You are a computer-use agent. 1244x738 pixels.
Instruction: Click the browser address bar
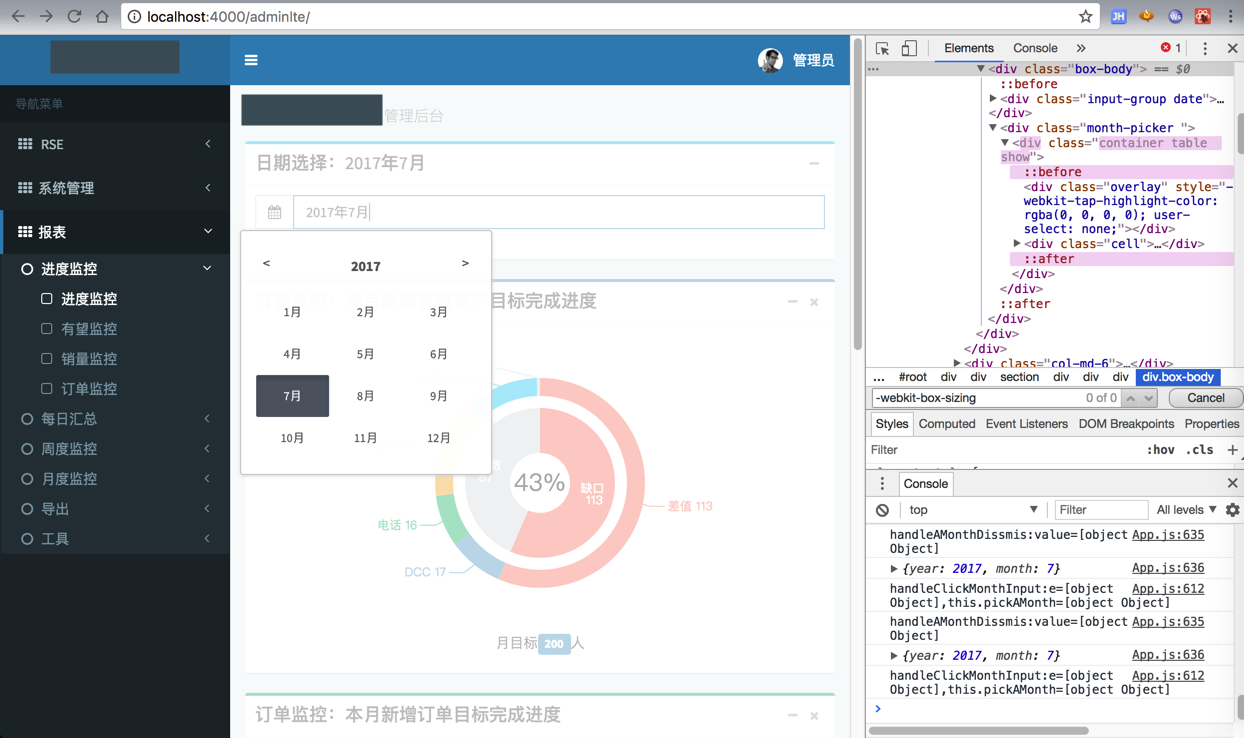[608, 16]
